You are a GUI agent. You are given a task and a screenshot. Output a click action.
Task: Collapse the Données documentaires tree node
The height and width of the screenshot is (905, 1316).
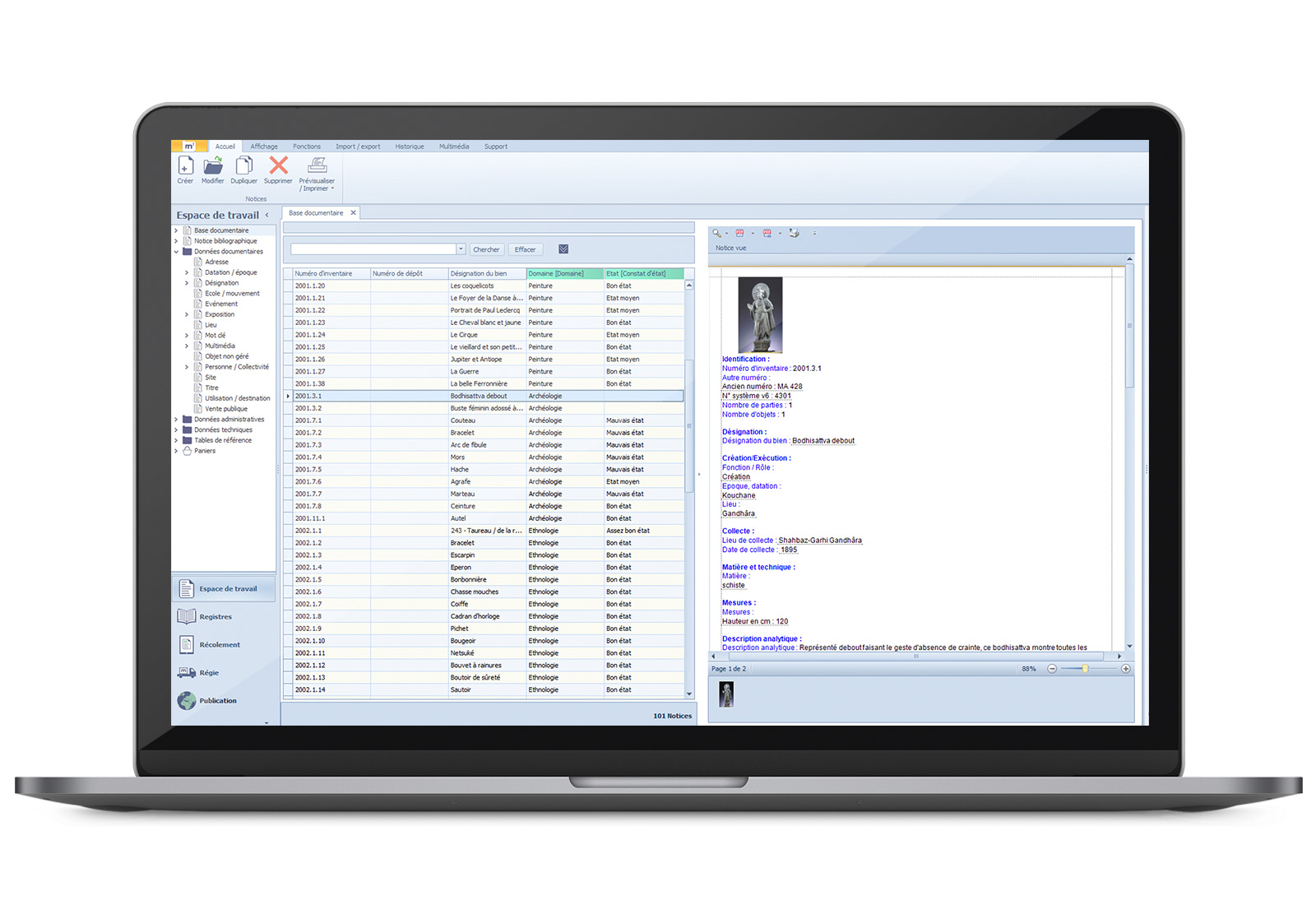176,252
